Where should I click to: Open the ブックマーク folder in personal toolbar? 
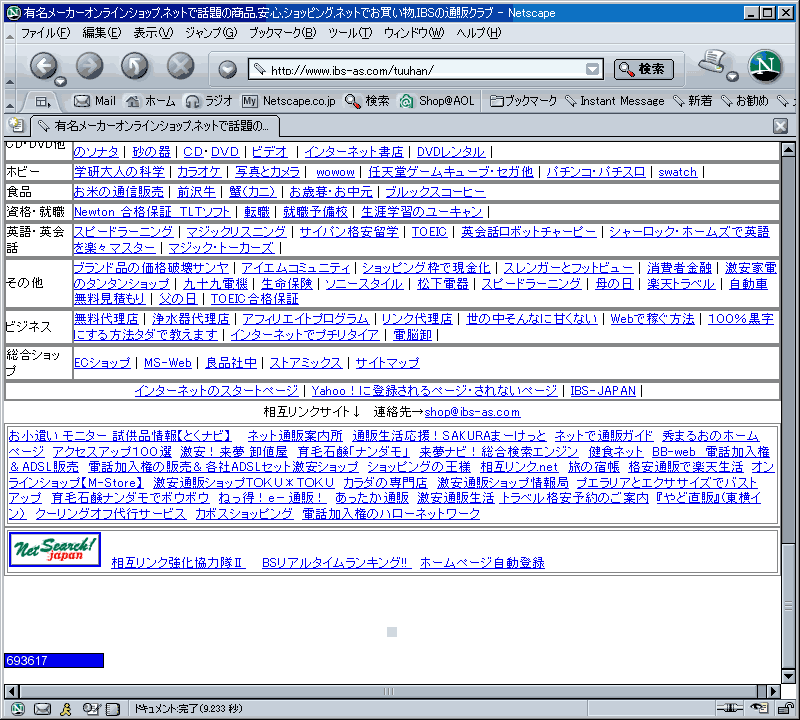[x=523, y=101]
